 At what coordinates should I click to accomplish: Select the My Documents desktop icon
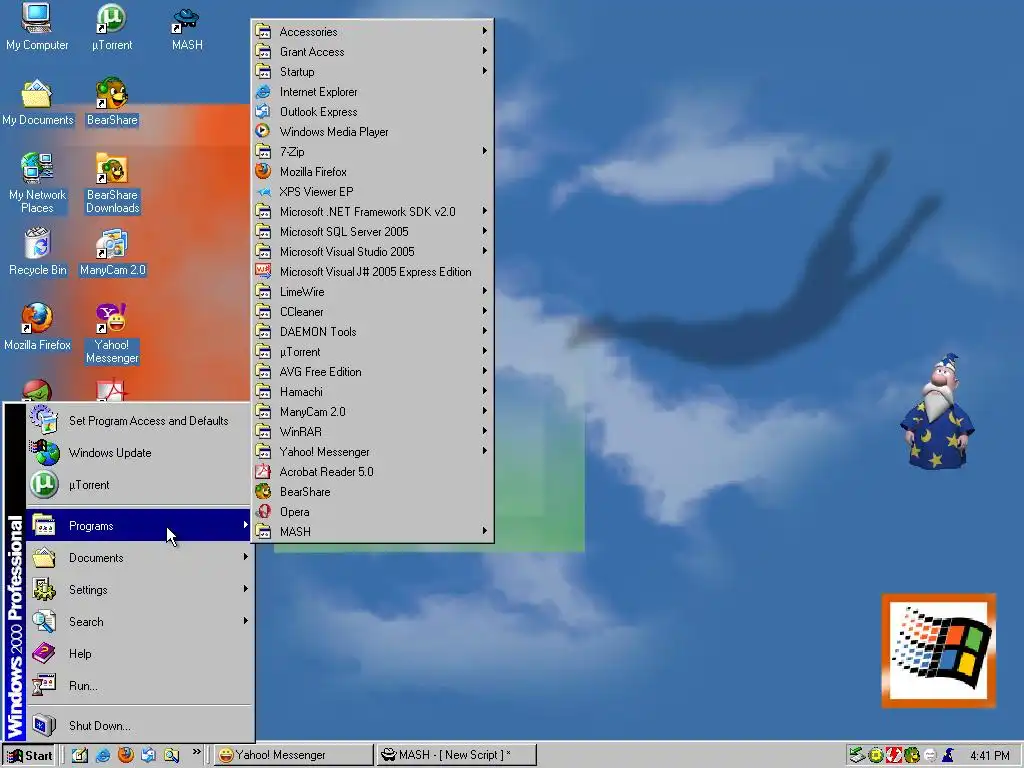37,103
